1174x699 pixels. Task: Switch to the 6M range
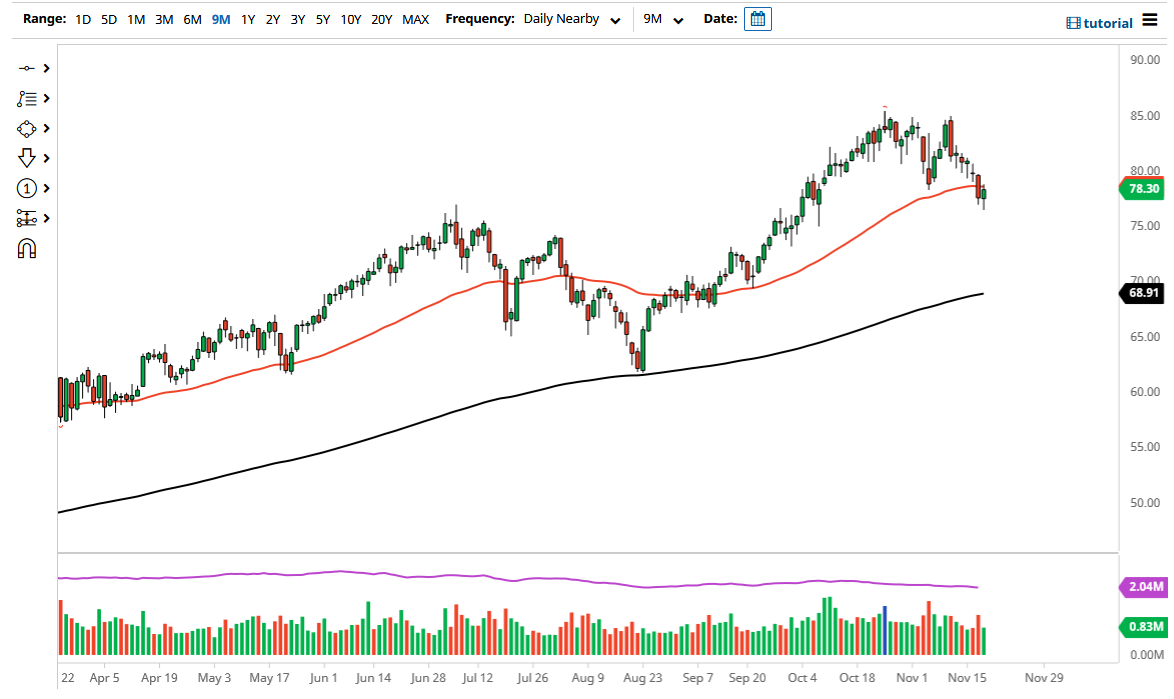(x=192, y=18)
